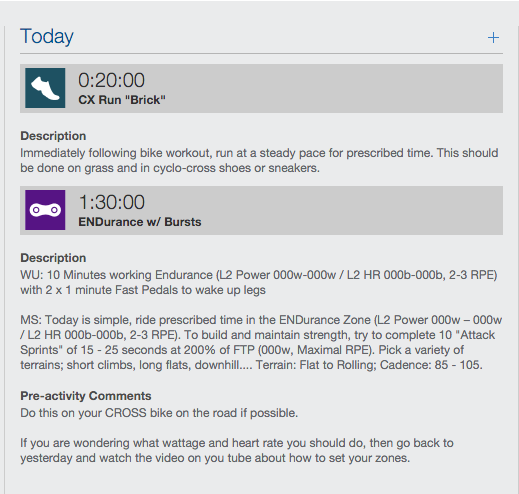Viewport: 519px width, 494px height.
Task: Click the plus icon to add workout
Action: tap(493, 38)
